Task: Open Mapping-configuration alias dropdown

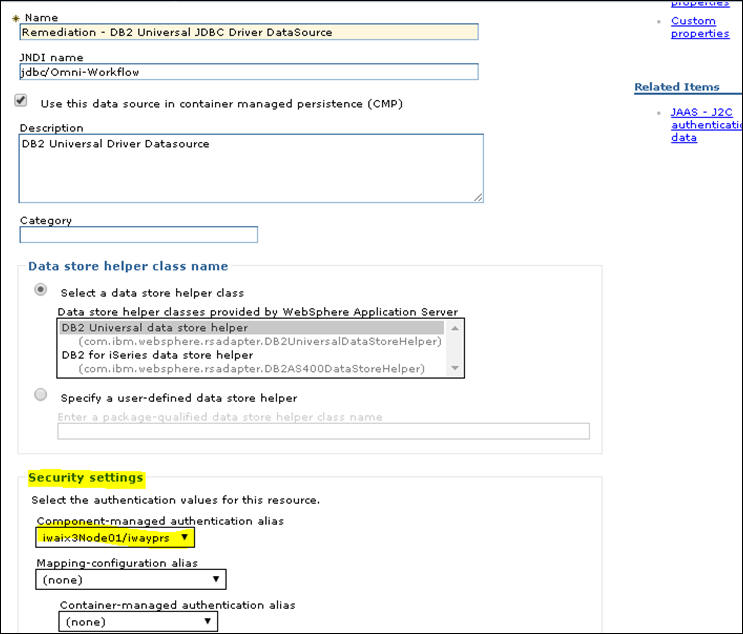Action: pos(131,580)
